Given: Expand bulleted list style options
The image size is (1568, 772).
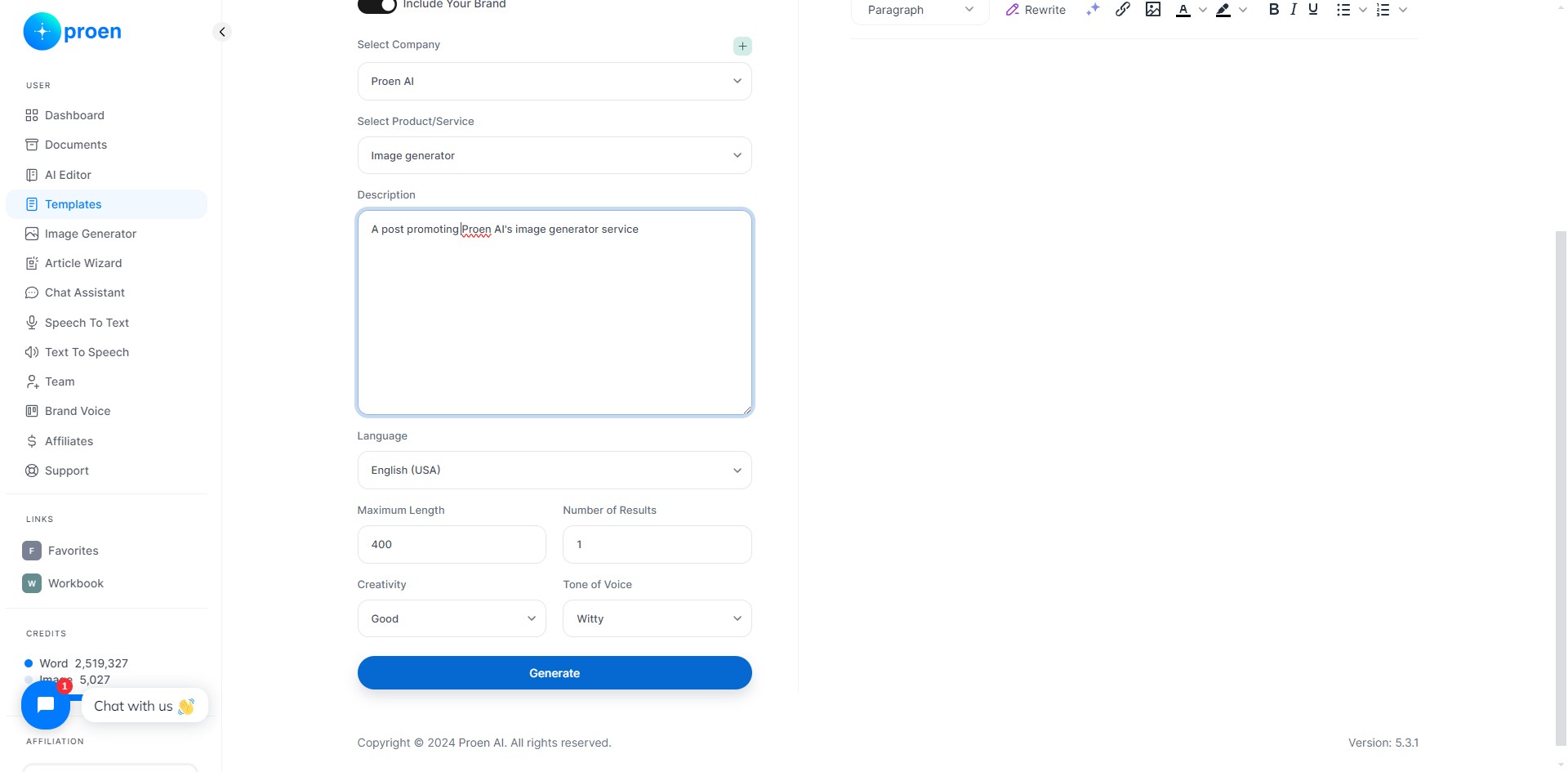Looking at the screenshot, I should click(1363, 10).
